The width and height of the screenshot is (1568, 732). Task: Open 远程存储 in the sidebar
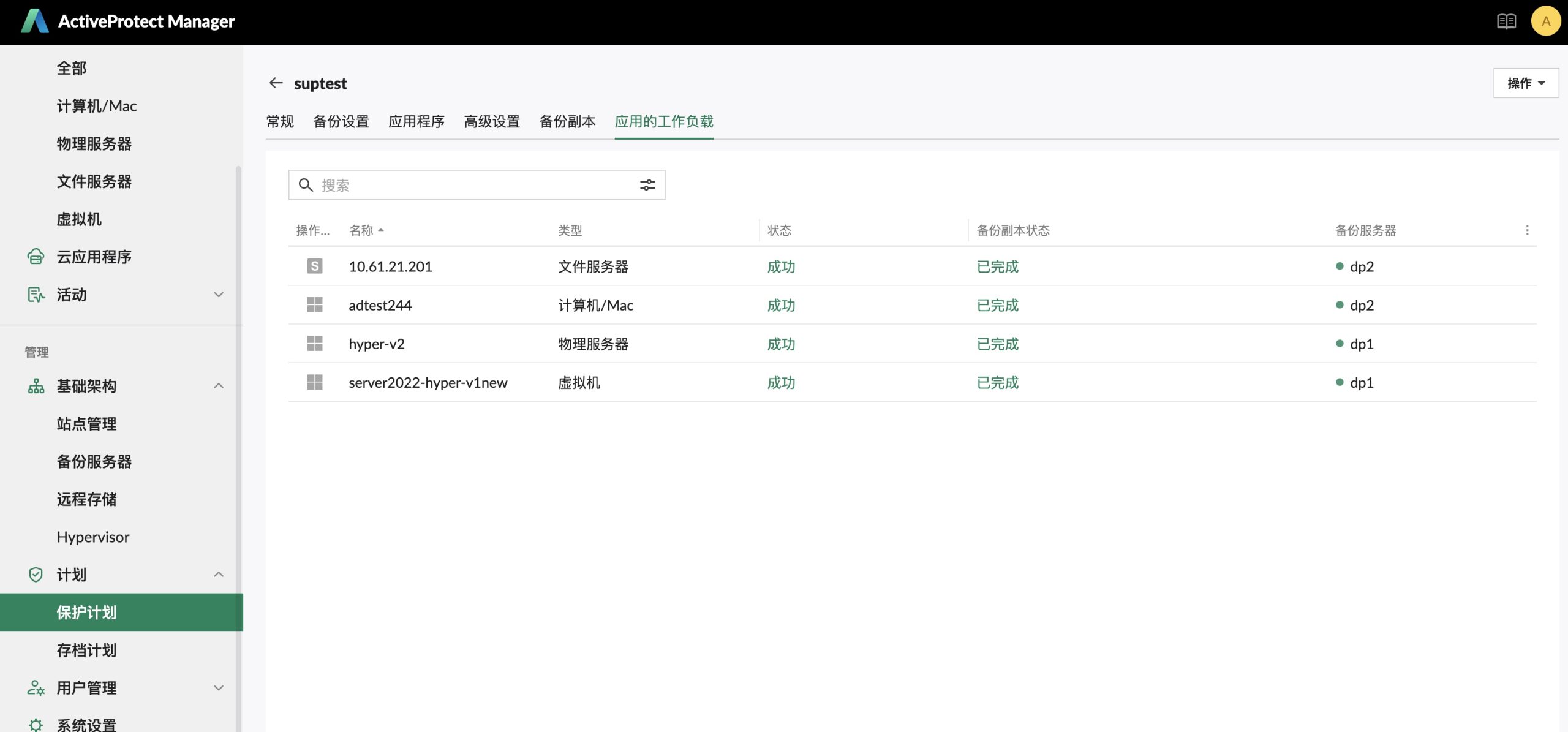pyautogui.click(x=86, y=499)
